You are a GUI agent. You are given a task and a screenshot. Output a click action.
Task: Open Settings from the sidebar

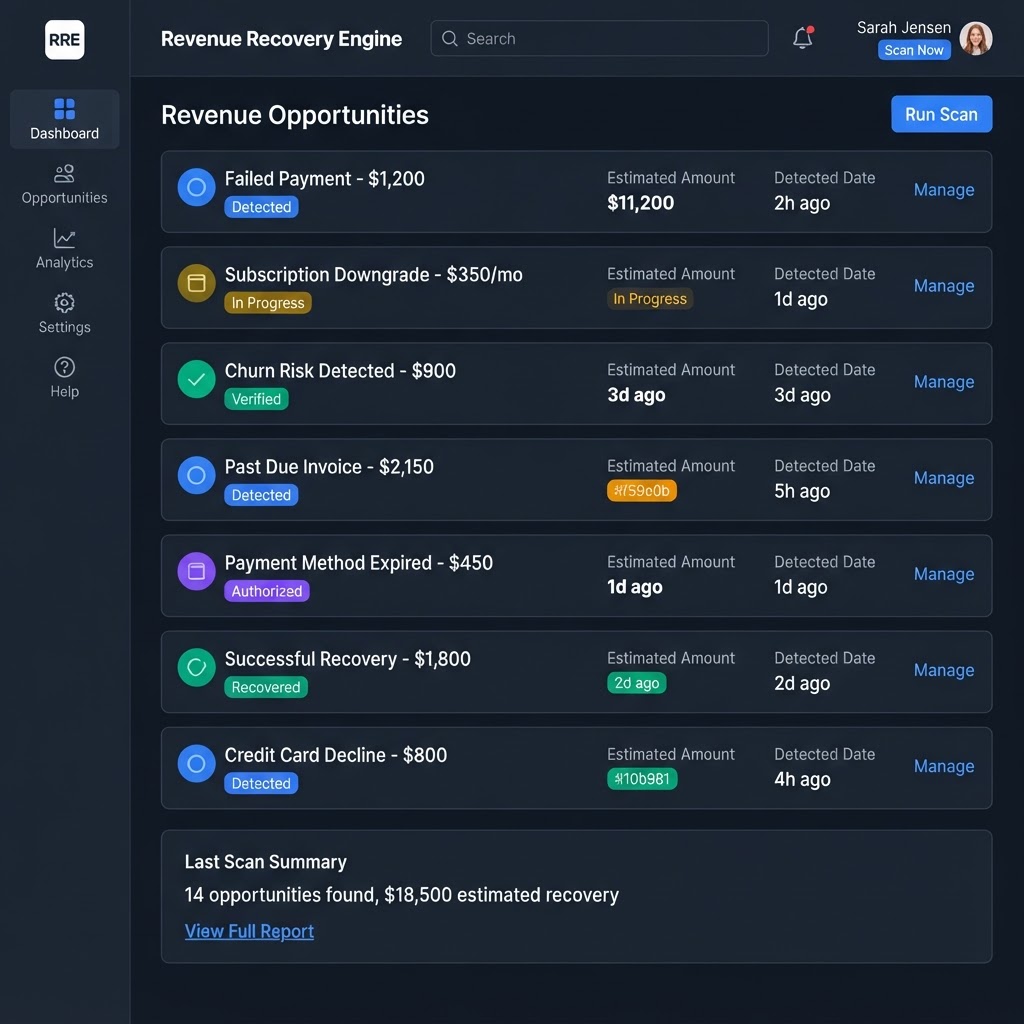[64, 313]
